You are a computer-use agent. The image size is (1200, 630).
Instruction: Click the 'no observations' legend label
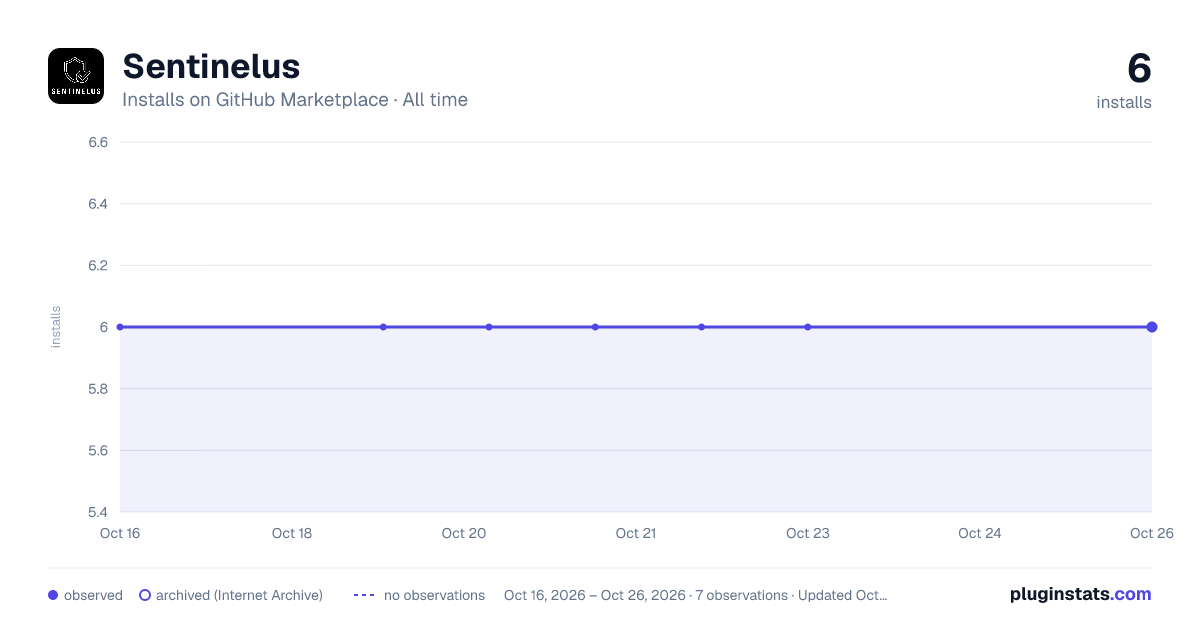[x=434, y=595]
